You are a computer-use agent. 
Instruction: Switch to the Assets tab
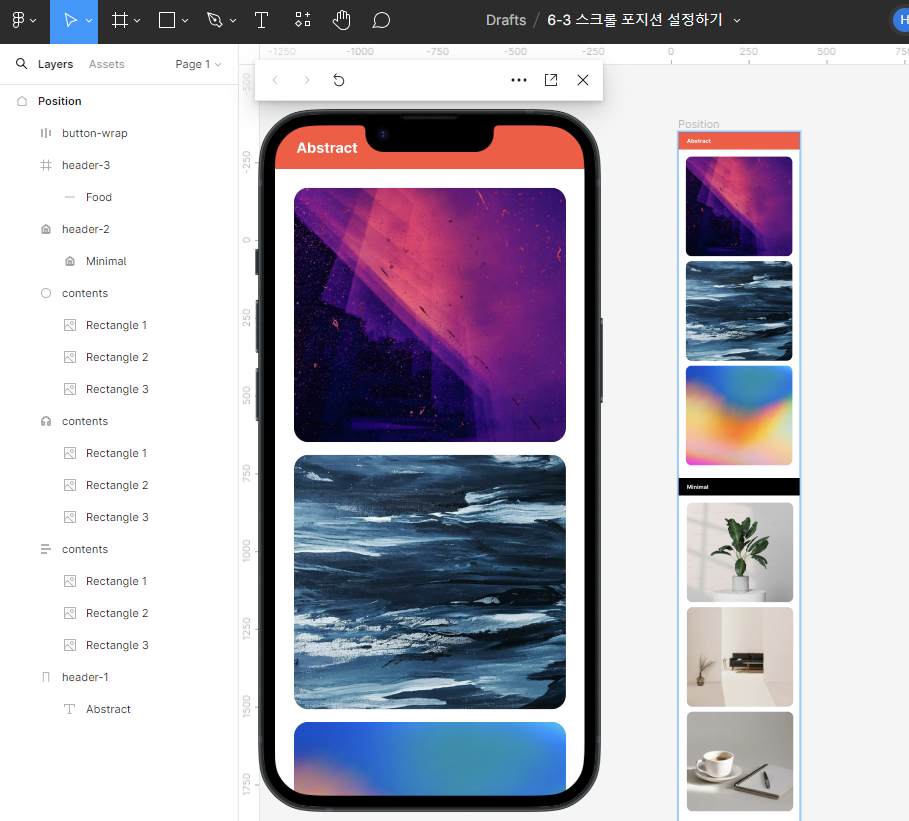[107, 64]
